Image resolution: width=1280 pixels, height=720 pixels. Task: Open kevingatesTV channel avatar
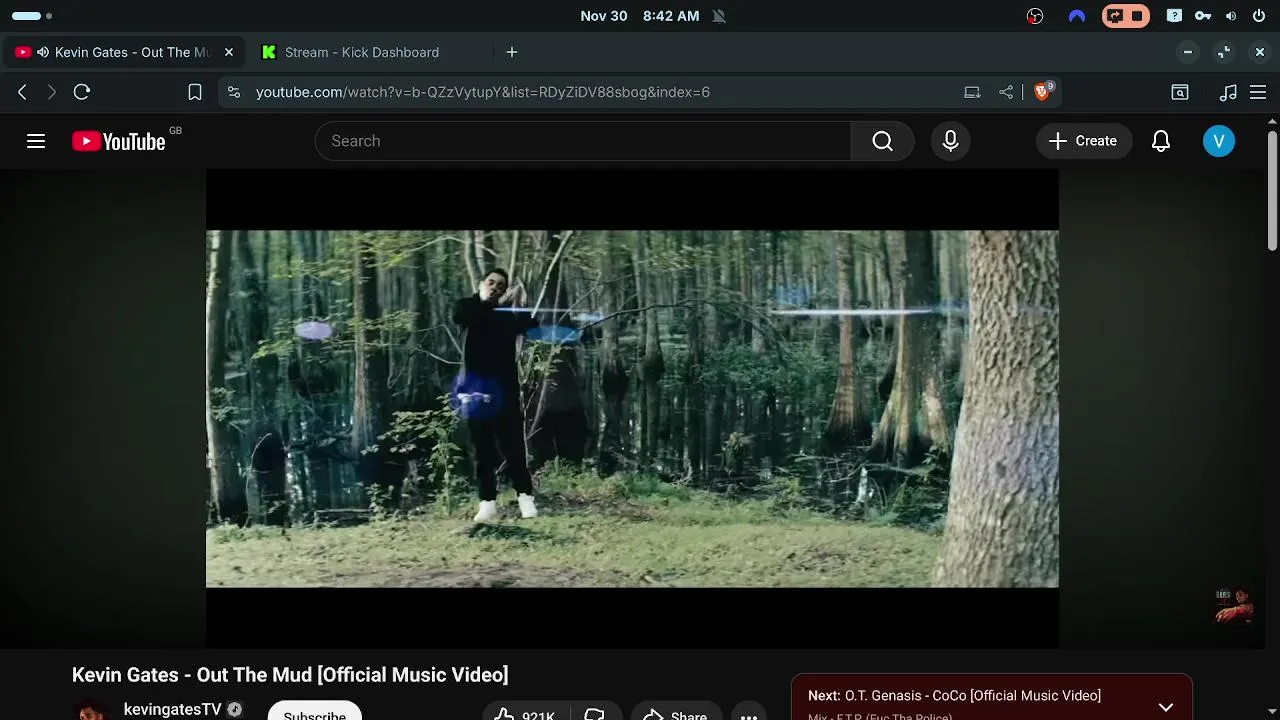click(x=92, y=711)
